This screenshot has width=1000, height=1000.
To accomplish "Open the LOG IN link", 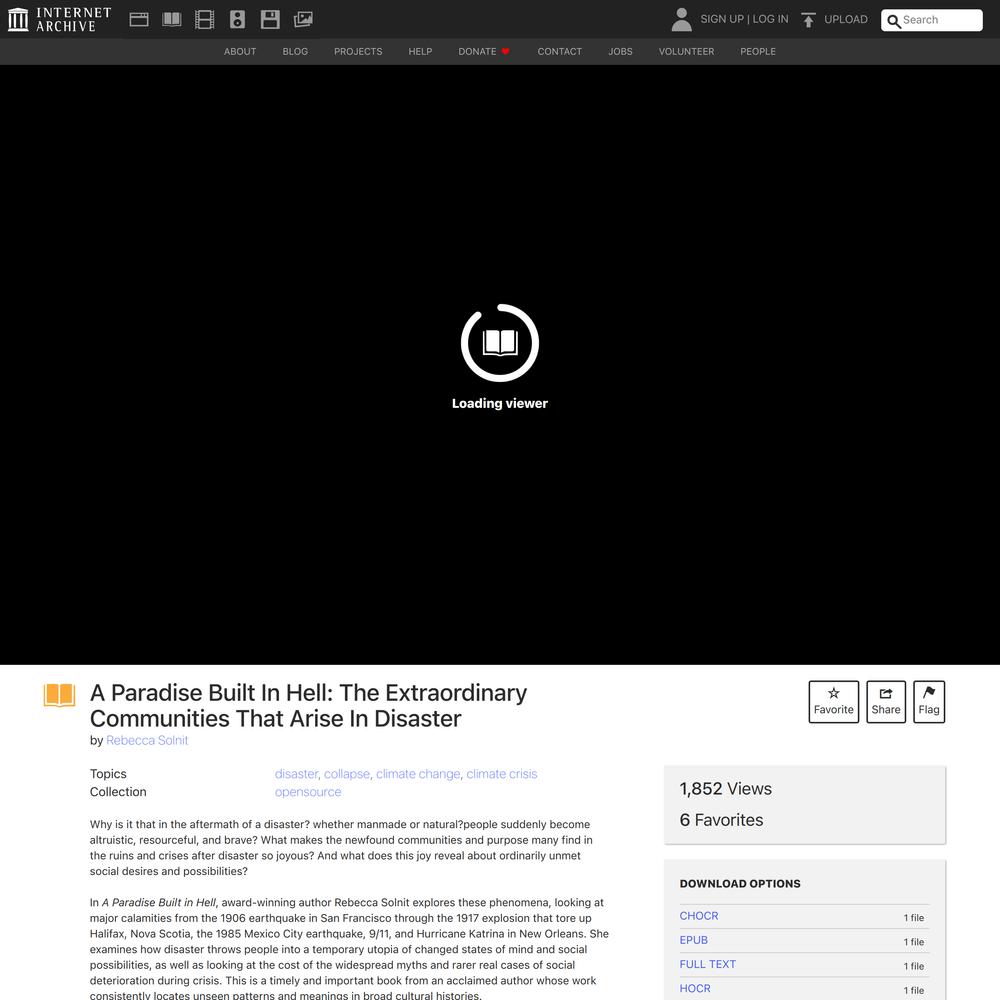I will tap(770, 19).
